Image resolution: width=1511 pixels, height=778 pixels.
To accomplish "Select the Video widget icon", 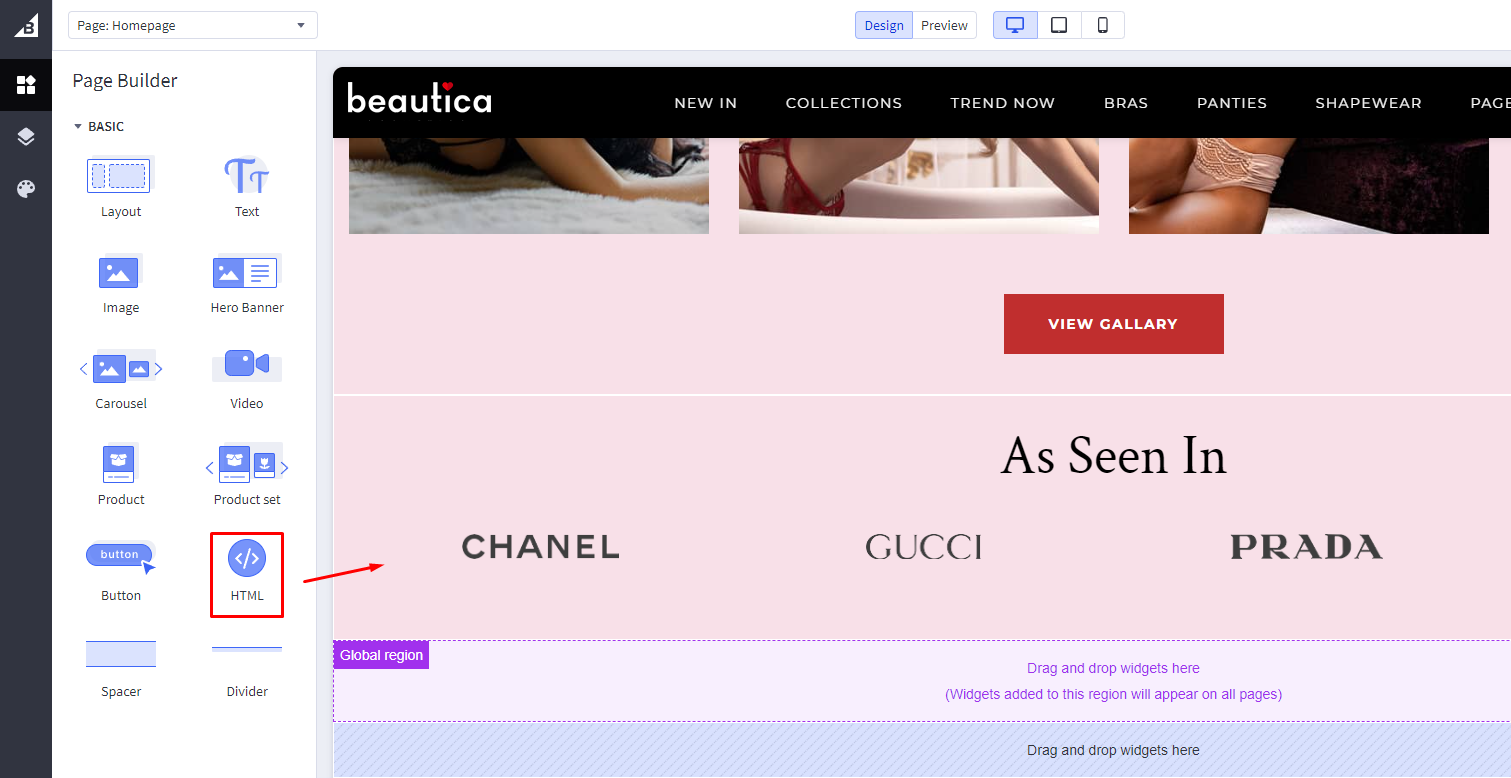I will click(247, 364).
